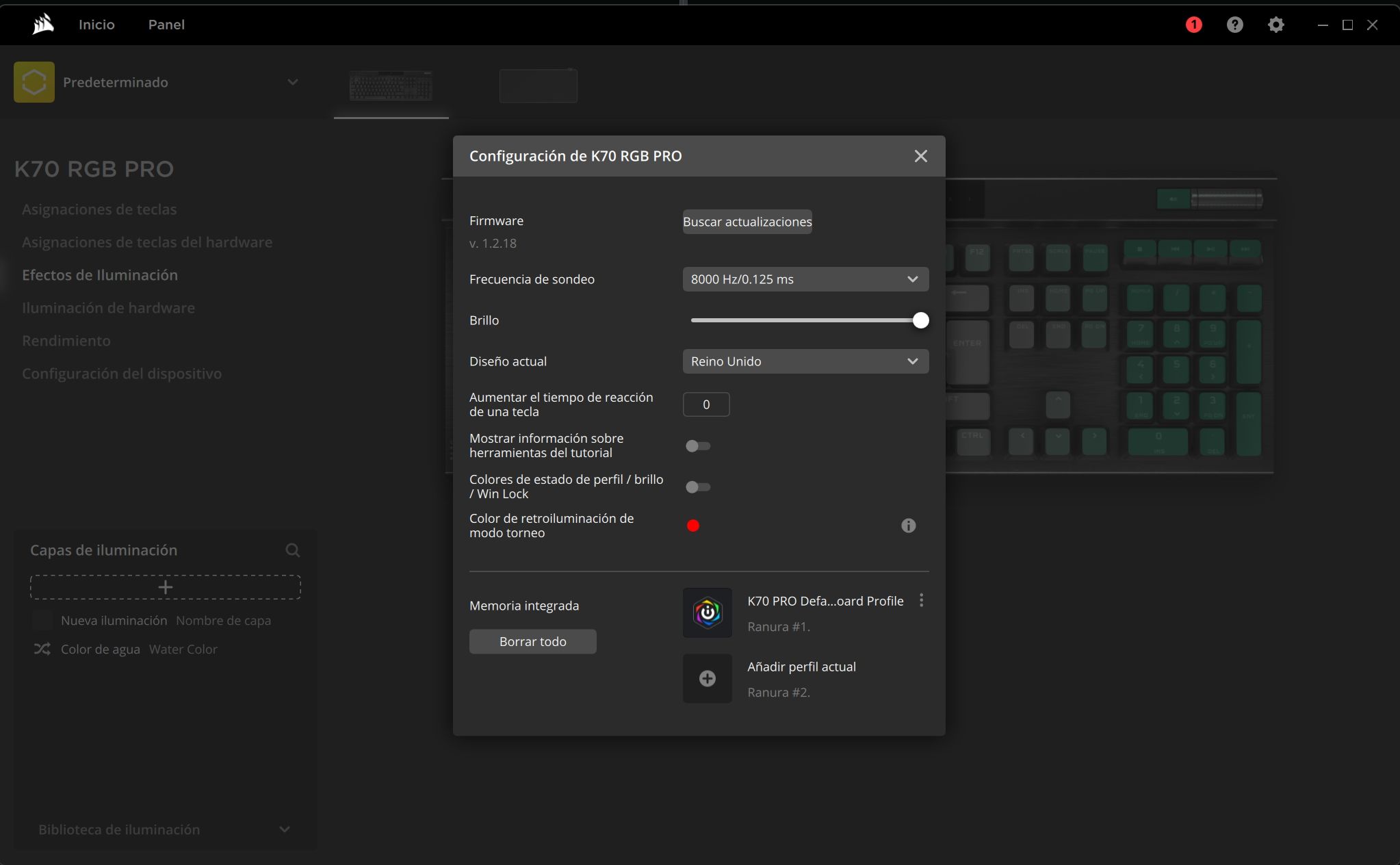This screenshot has height=865, width=1400.
Task: Select the second device thumbnail
Action: tap(539, 86)
